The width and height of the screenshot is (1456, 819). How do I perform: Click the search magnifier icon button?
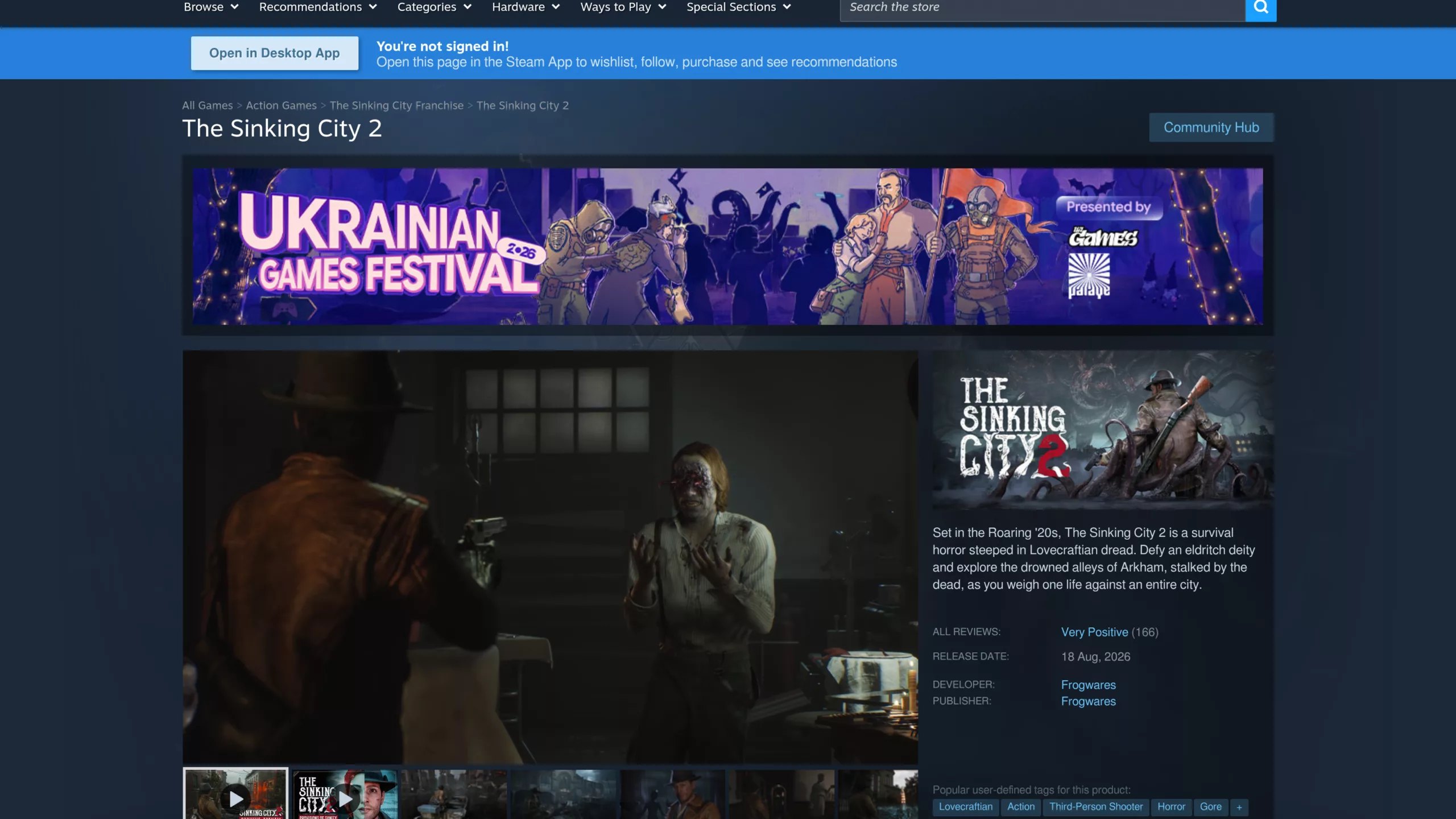coord(1260,8)
